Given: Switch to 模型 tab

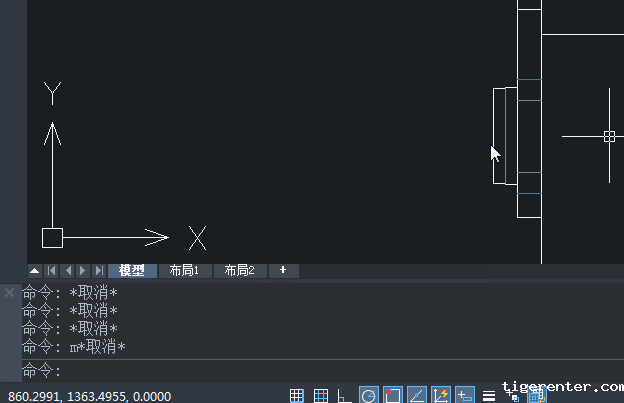Looking at the screenshot, I should click(132, 271).
